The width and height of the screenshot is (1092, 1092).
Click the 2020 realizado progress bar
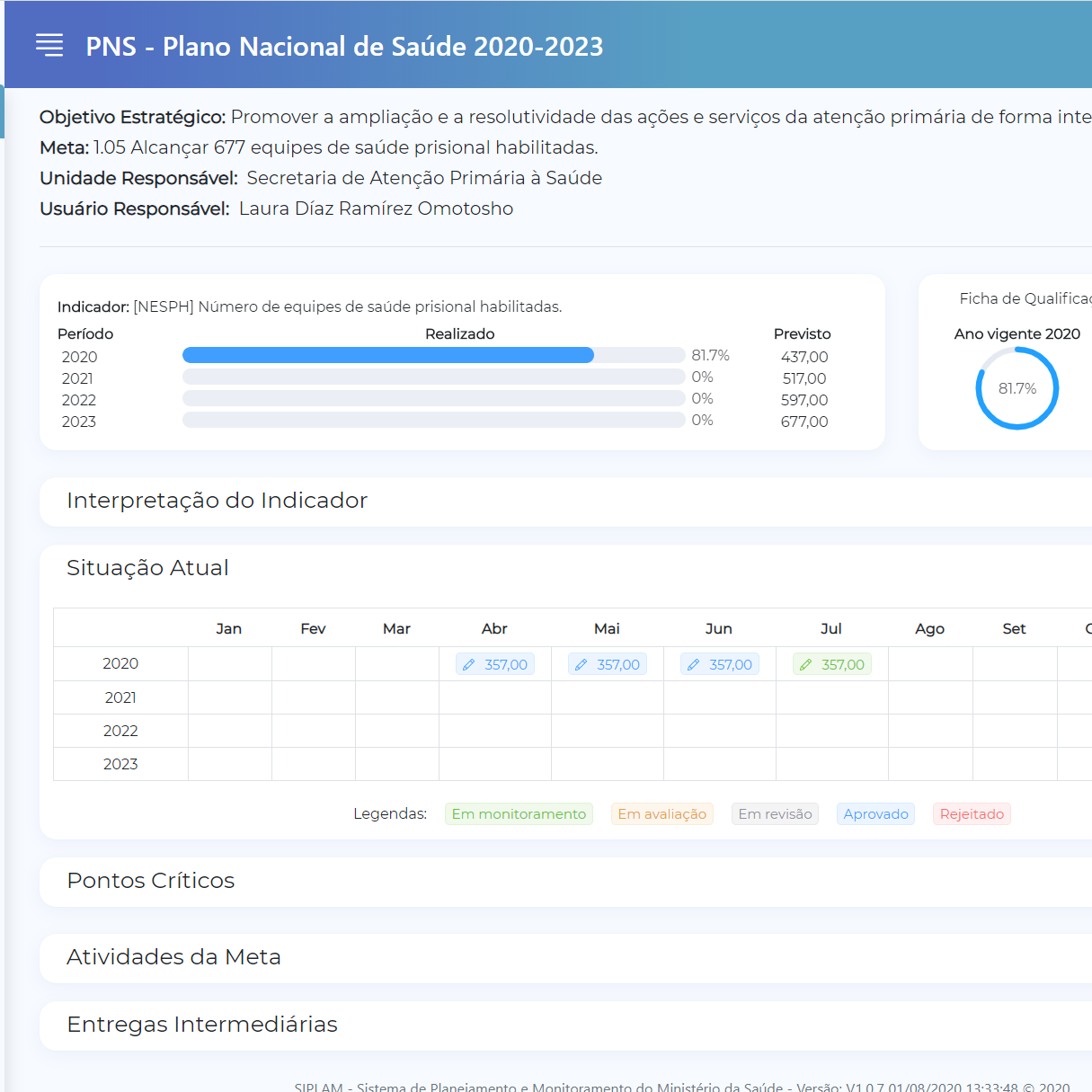pos(433,355)
